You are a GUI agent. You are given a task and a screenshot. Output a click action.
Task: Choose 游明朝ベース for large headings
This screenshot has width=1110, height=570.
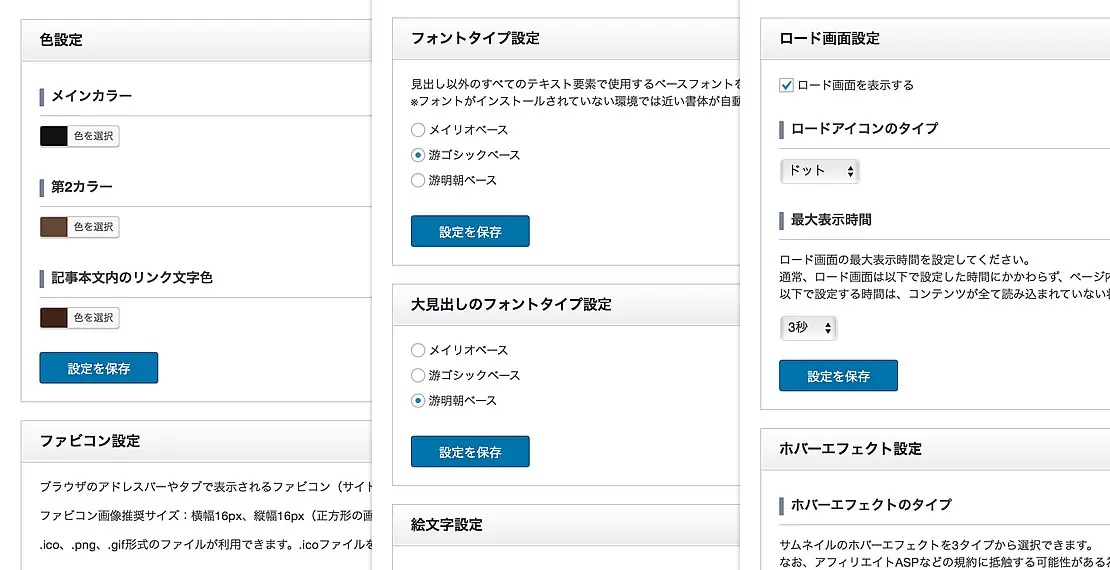(418, 400)
